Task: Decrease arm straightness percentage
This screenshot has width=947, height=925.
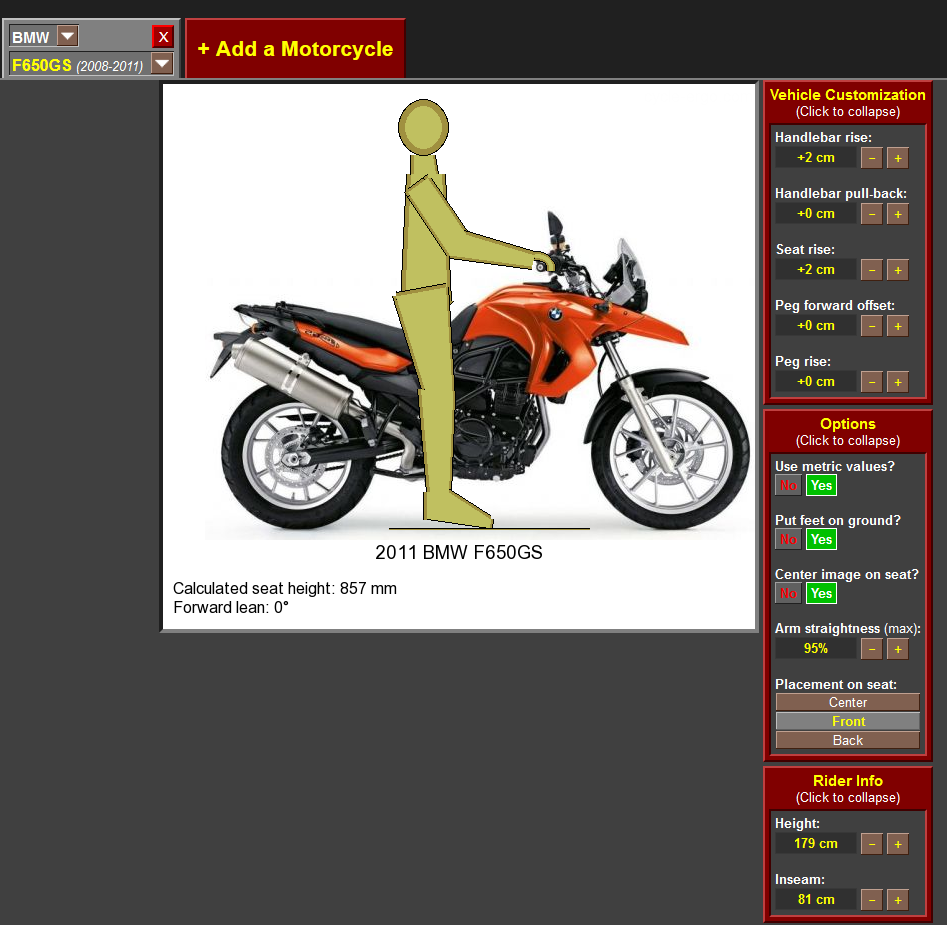Action: (871, 649)
